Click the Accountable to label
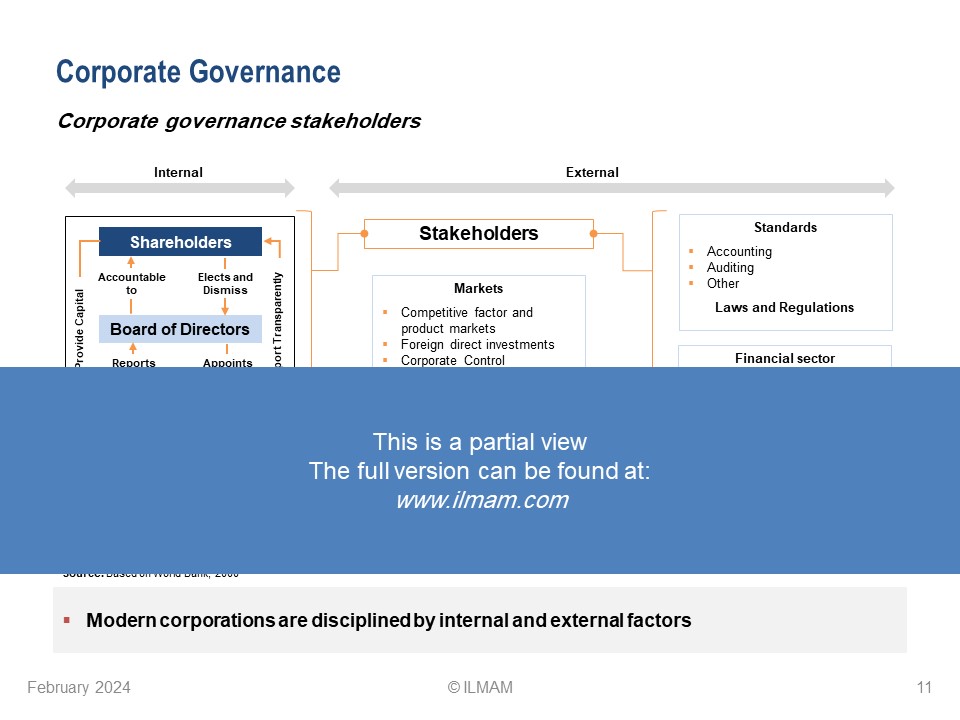Image resolution: width=960 pixels, height=720 pixels. 131,284
